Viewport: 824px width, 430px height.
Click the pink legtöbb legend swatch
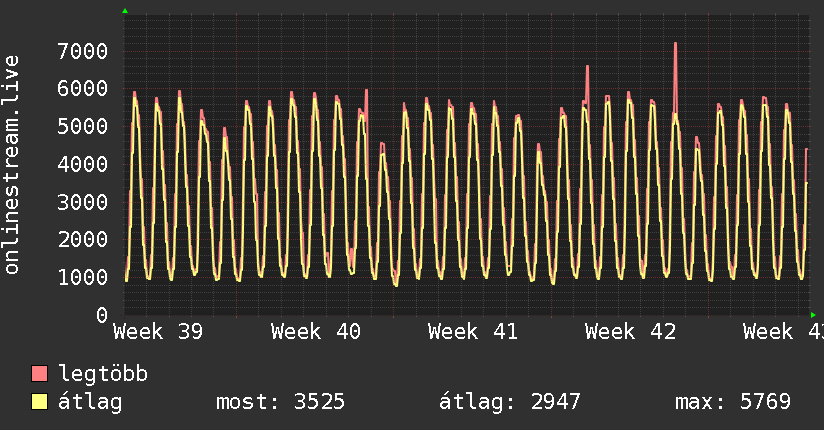[39, 373]
